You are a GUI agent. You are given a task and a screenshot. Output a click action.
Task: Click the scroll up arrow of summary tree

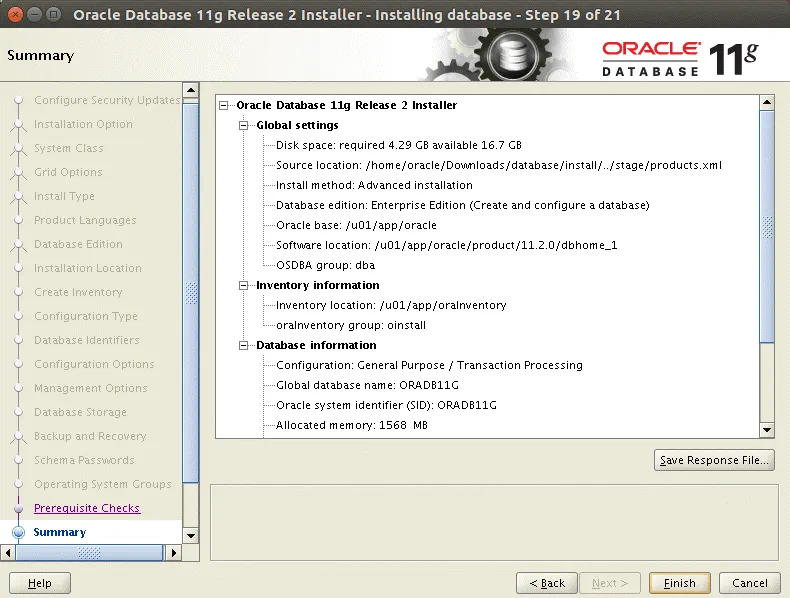[x=767, y=102]
